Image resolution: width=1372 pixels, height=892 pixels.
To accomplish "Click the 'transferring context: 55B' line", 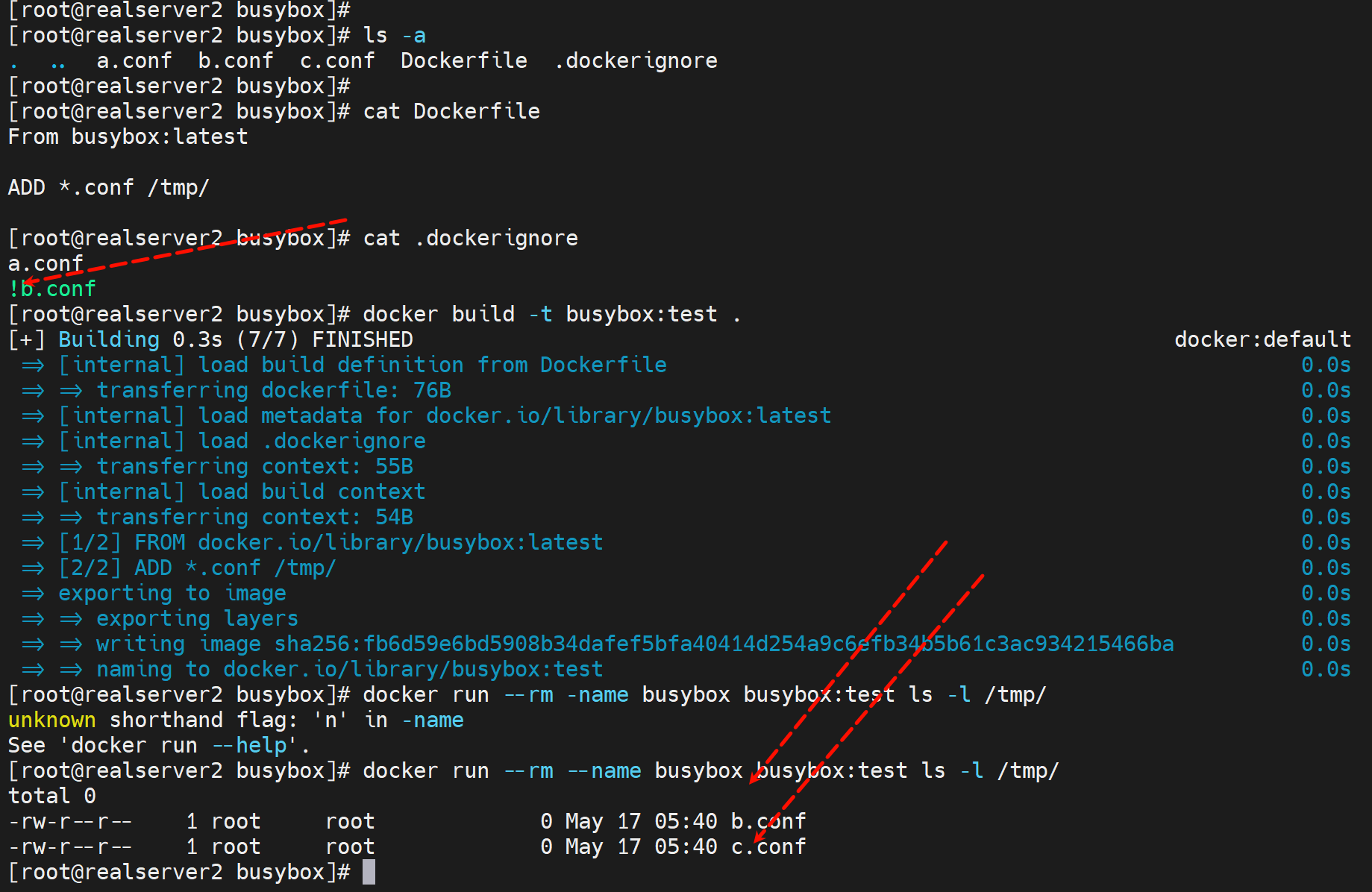I will pyautogui.click(x=254, y=466).
